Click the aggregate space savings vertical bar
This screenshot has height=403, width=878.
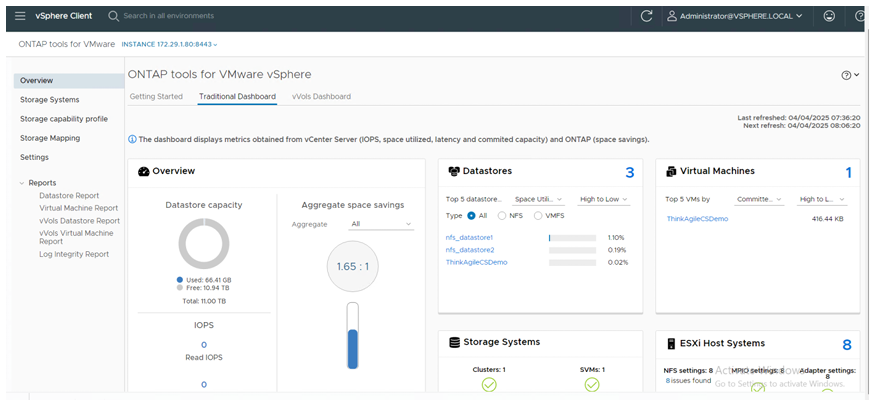click(x=352, y=336)
